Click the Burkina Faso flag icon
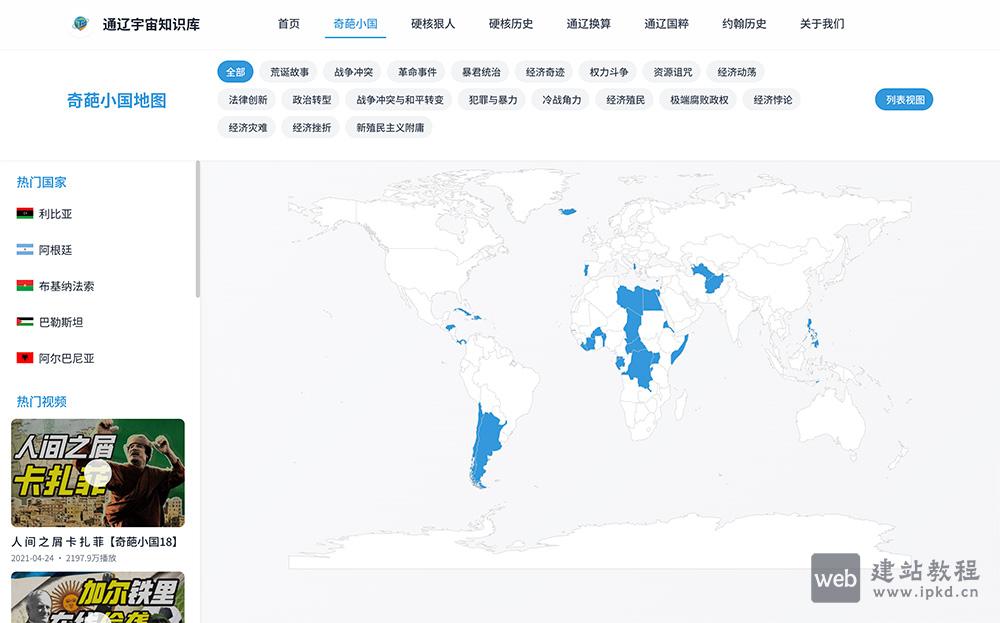Viewport: 1000px width, 623px height. click(25, 286)
